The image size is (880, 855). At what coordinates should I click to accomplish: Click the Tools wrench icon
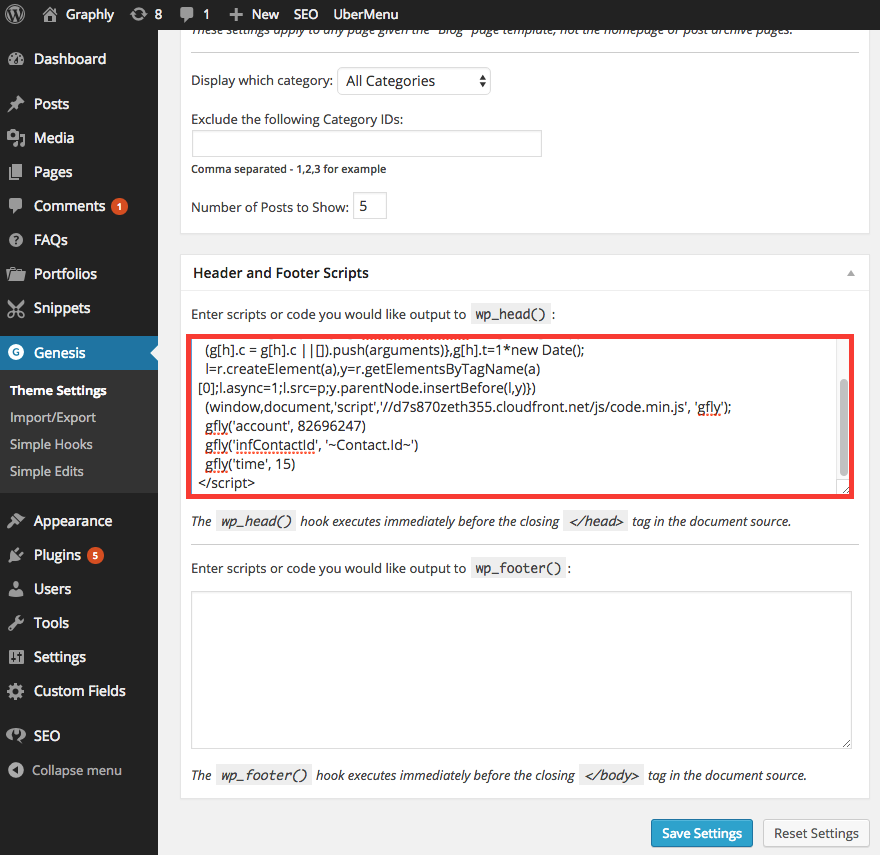click(x=16, y=623)
